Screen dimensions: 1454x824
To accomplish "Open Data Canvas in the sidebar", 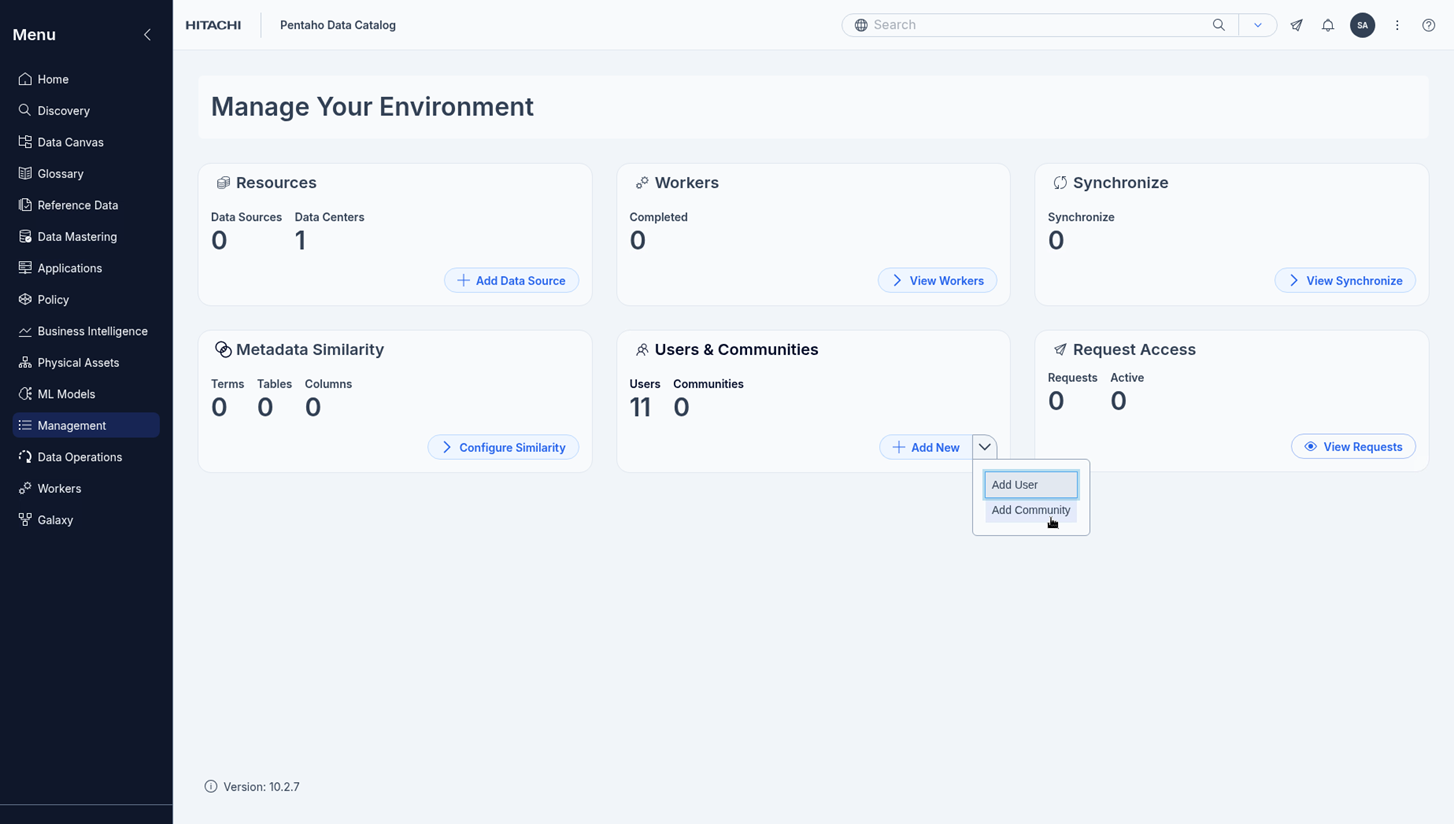I will 70,142.
